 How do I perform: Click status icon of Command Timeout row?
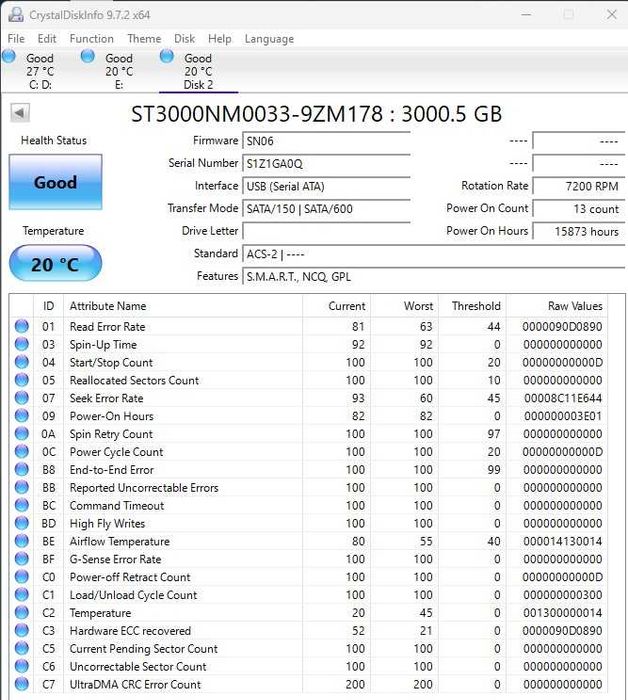tap(21, 505)
